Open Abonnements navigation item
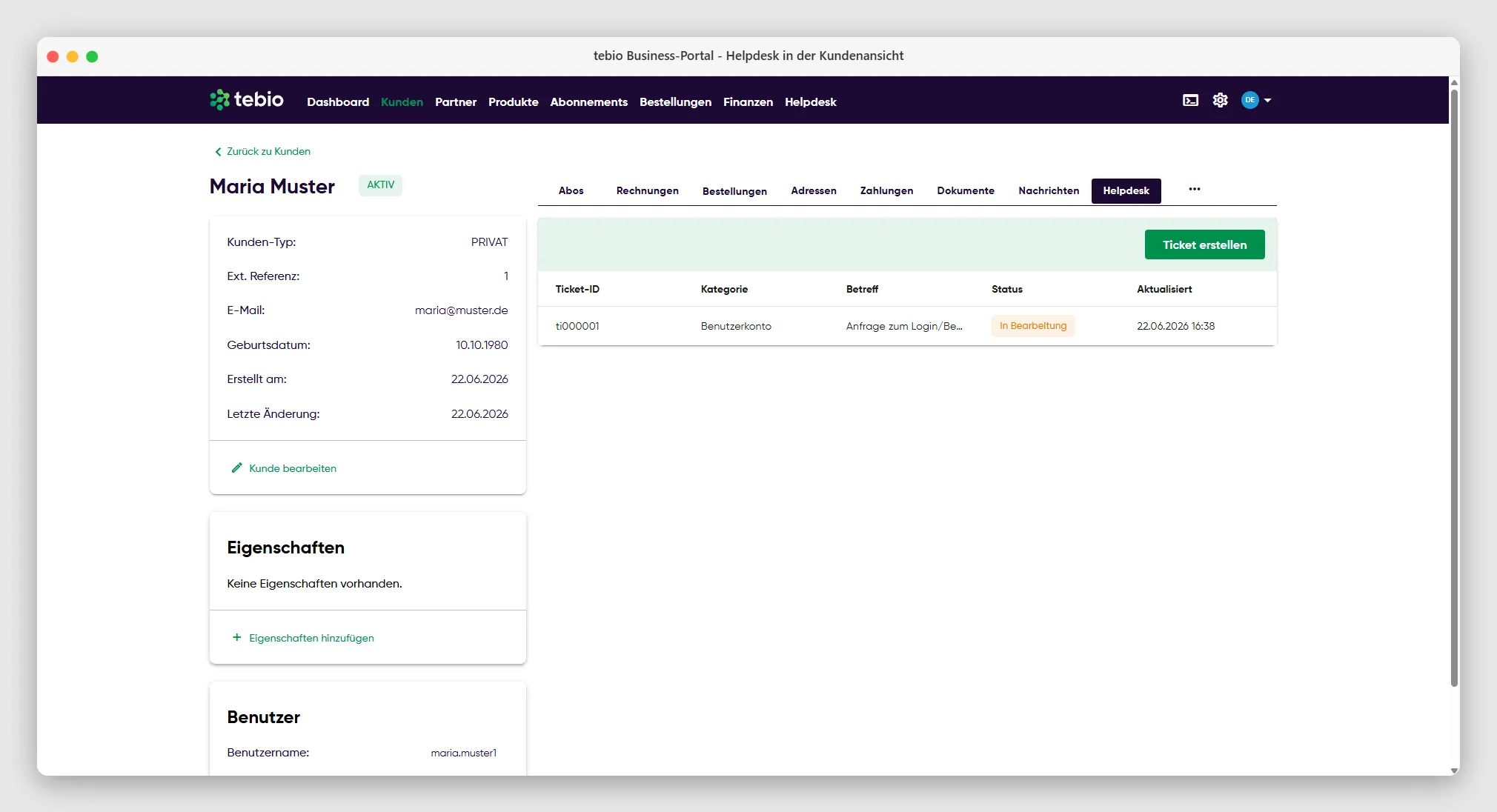Viewport: 1497px width, 812px height. [588, 101]
